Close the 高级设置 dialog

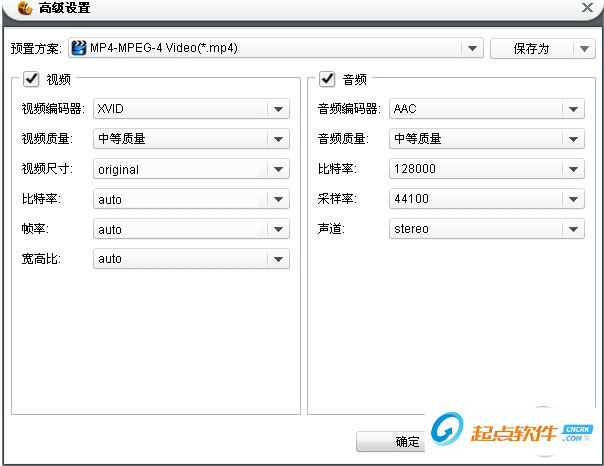[587, 7]
